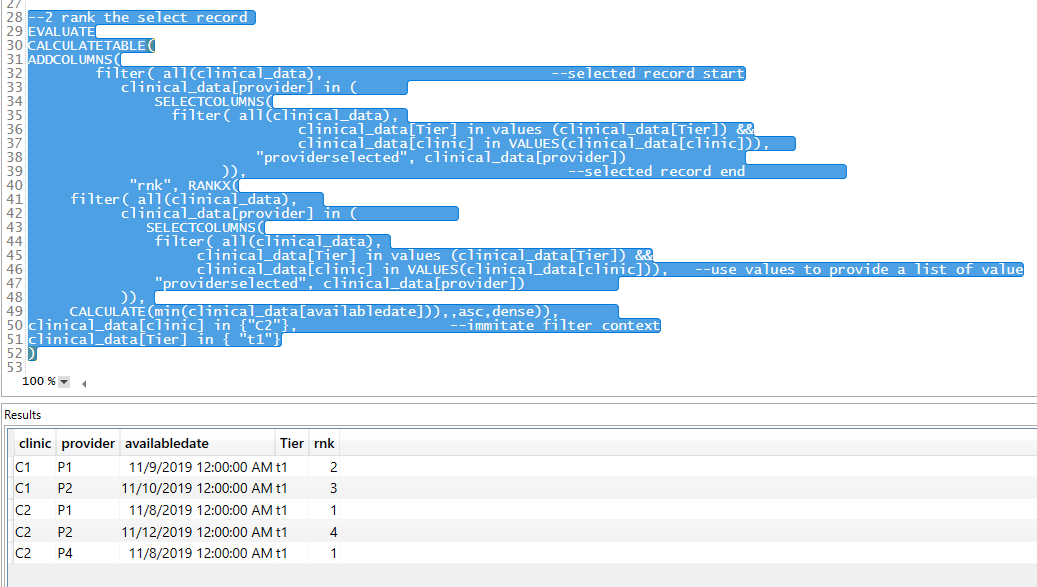
Task: Click cell 11/12/2019 12:00:00 AM
Action: [x=197, y=532]
